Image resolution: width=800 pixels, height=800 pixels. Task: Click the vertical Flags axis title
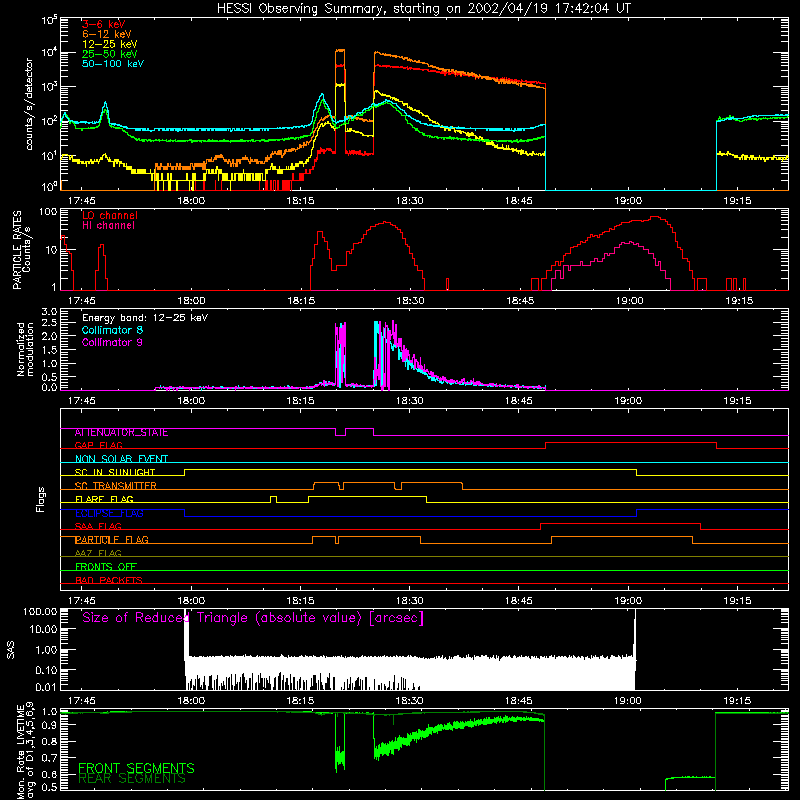click(x=41, y=499)
